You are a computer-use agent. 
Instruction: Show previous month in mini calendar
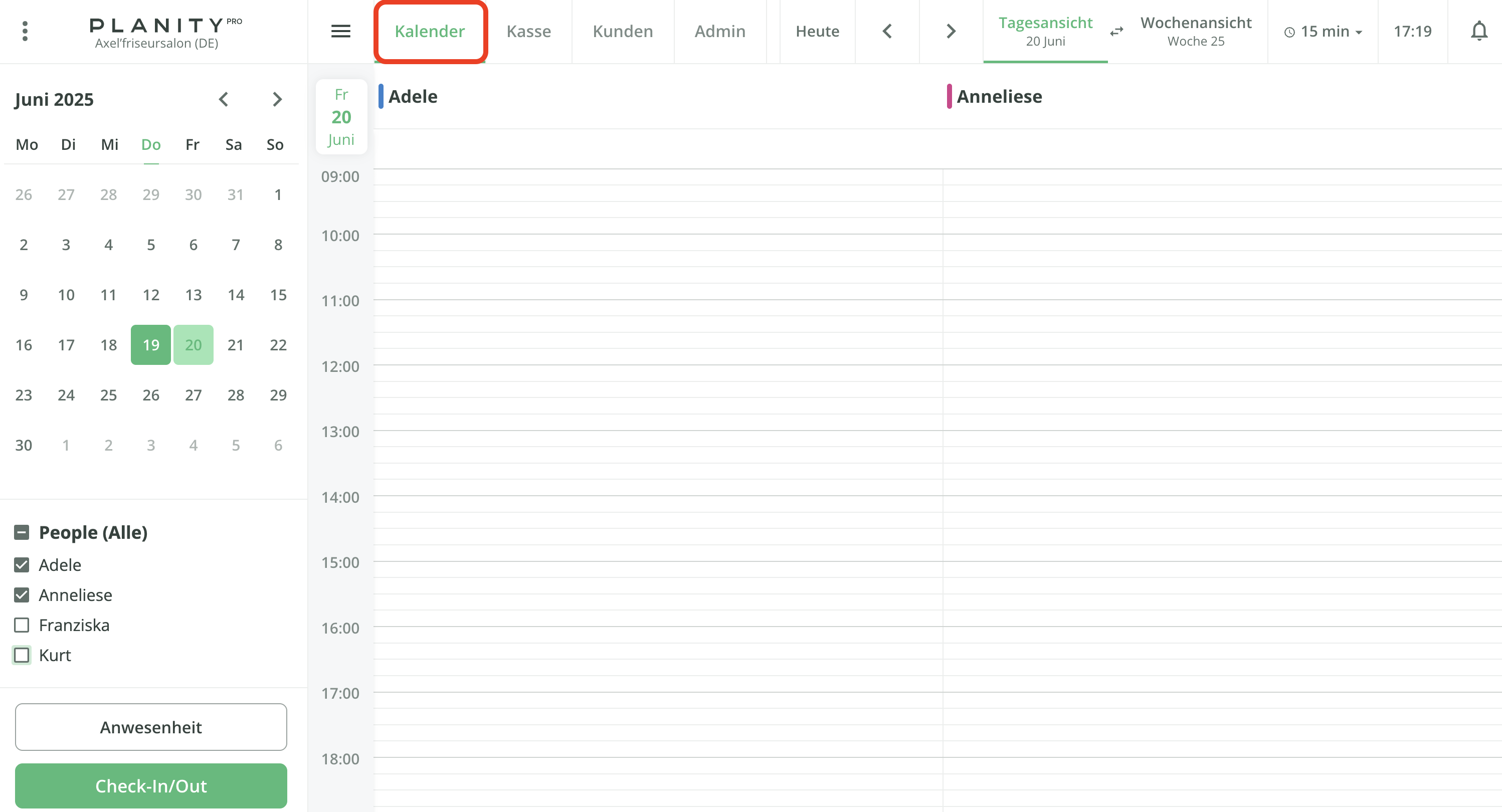[x=223, y=99]
